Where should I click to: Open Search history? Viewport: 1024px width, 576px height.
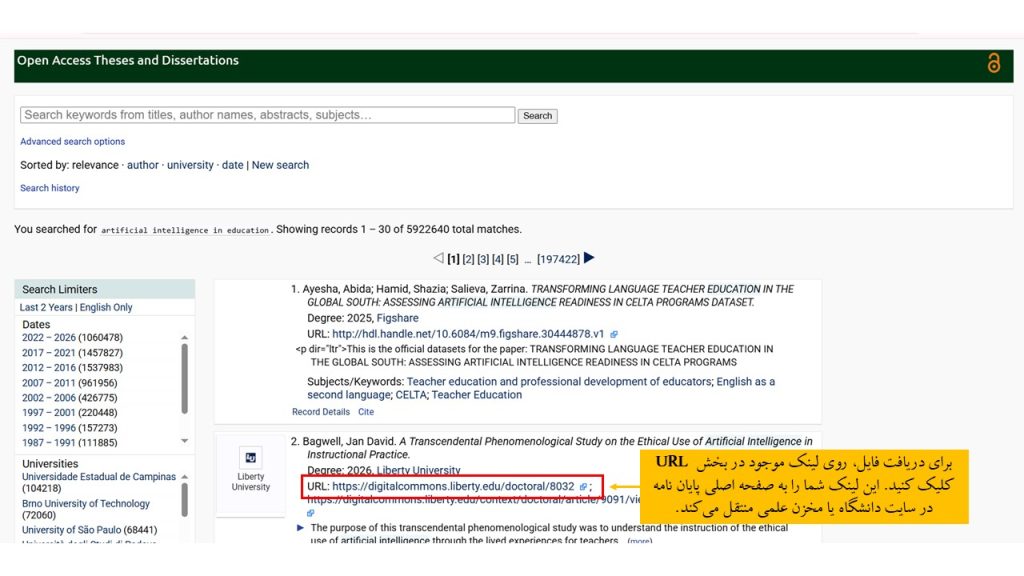pyautogui.click(x=50, y=188)
